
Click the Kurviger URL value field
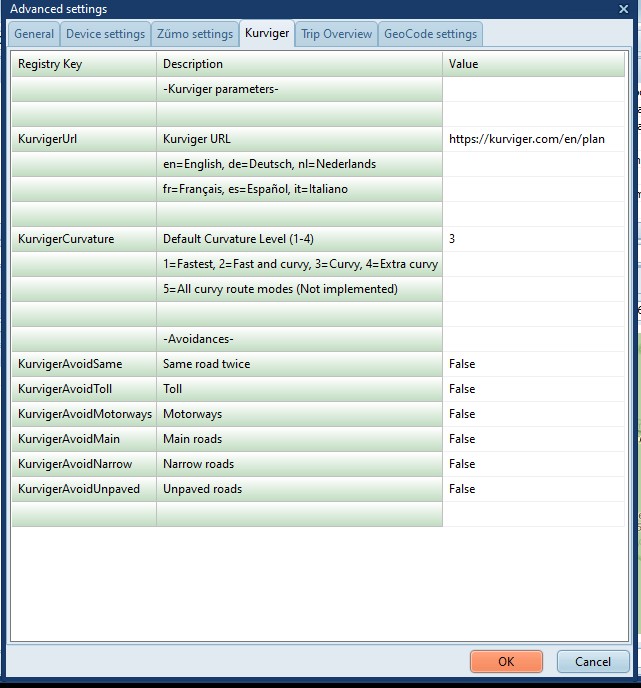533,140
